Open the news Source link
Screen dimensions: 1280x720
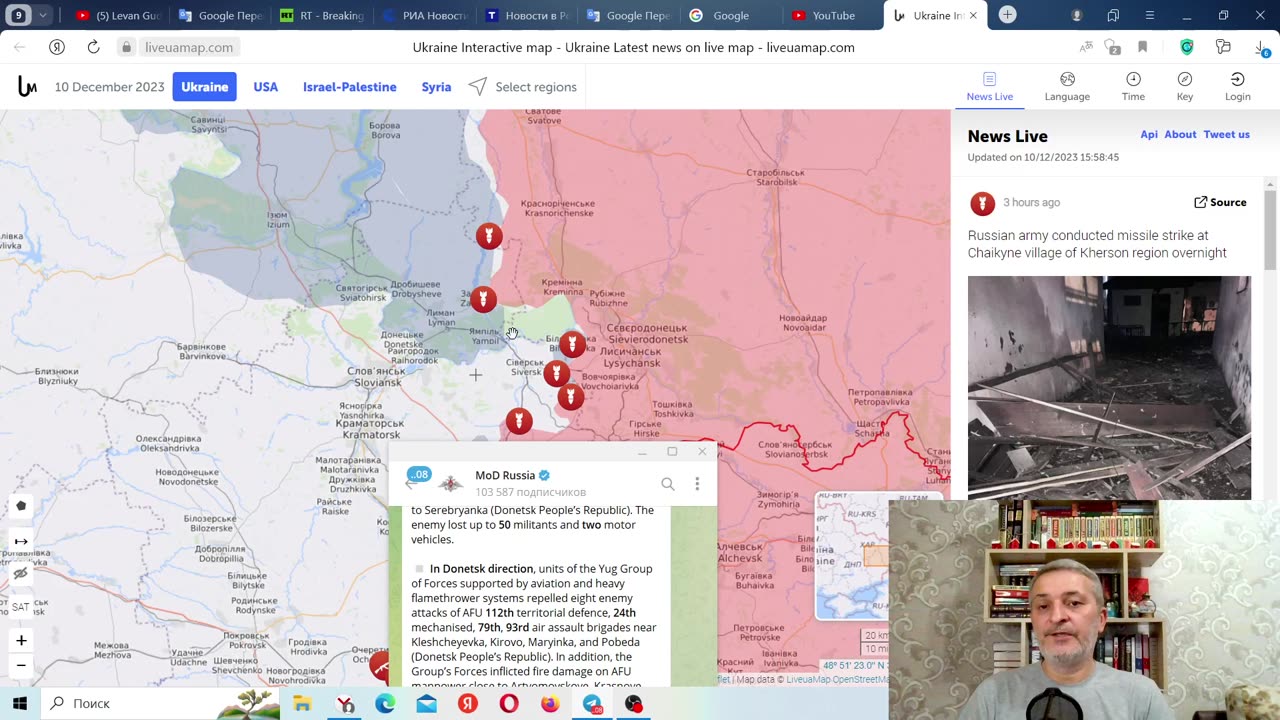point(1220,202)
